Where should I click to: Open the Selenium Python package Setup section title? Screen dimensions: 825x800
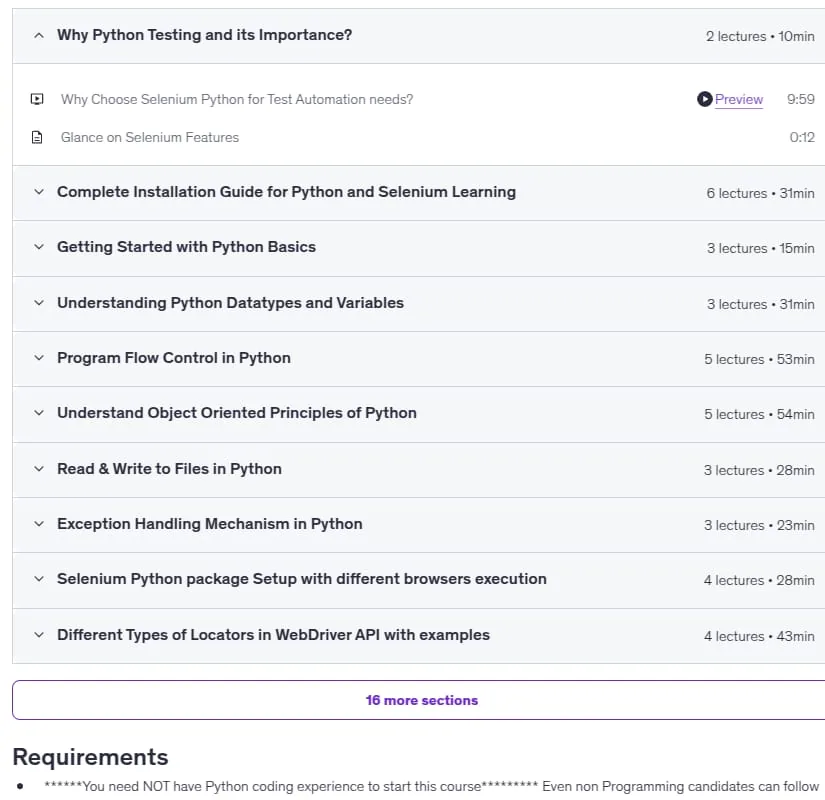pyautogui.click(x=301, y=579)
